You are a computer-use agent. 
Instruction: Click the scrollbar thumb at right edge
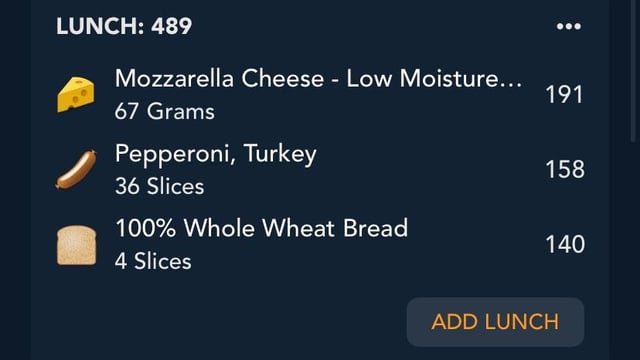click(x=633, y=70)
